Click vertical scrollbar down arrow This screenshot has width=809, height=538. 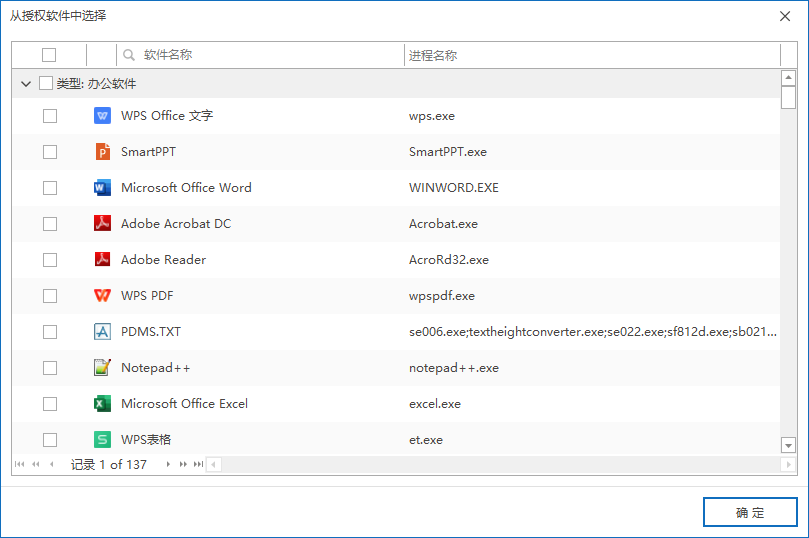pyautogui.click(x=788, y=445)
